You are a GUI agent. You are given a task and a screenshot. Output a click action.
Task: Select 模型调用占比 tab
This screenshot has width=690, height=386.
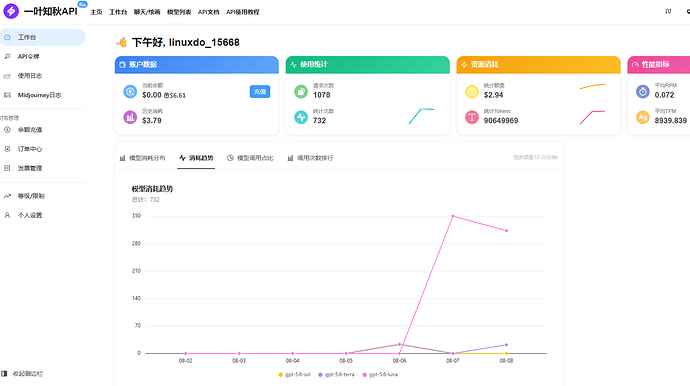tap(250, 158)
